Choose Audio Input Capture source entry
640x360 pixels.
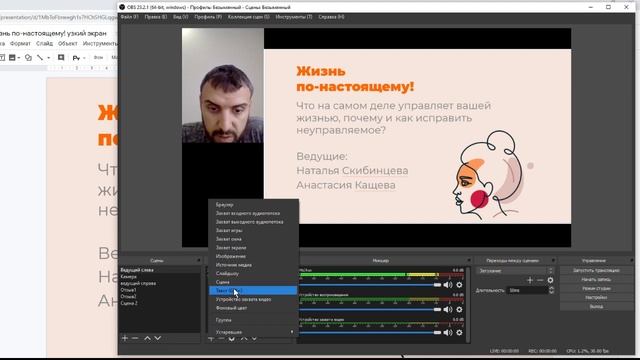[254, 213]
